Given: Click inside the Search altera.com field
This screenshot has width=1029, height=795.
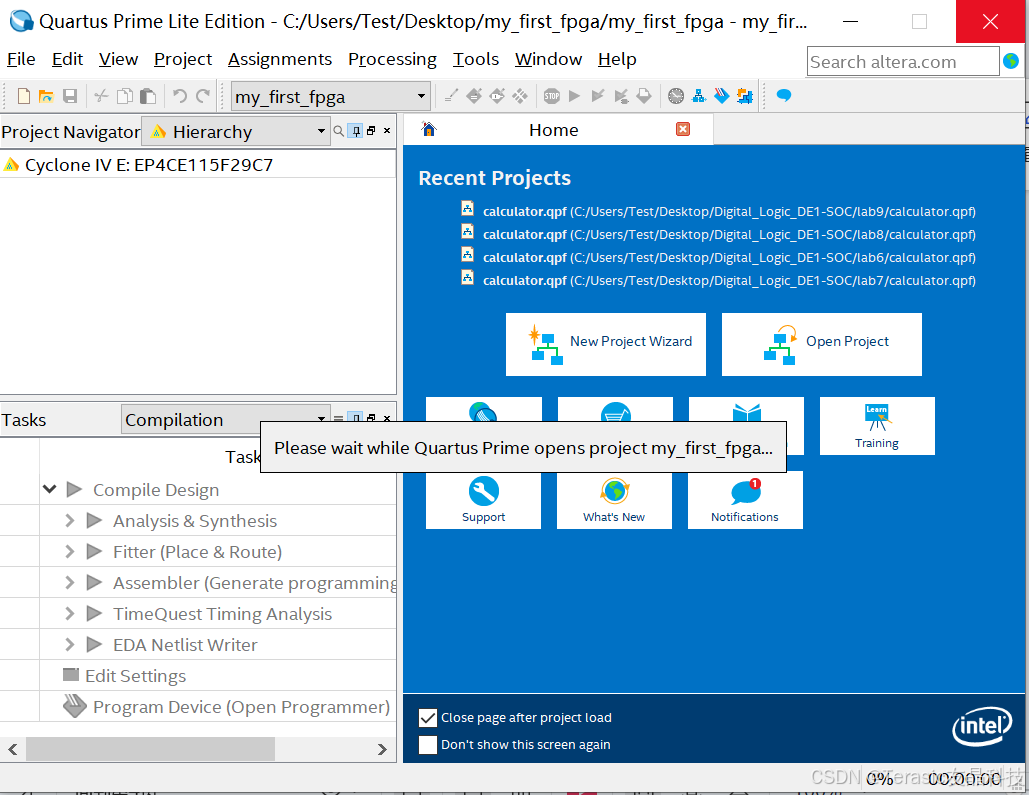Looking at the screenshot, I should [x=902, y=62].
